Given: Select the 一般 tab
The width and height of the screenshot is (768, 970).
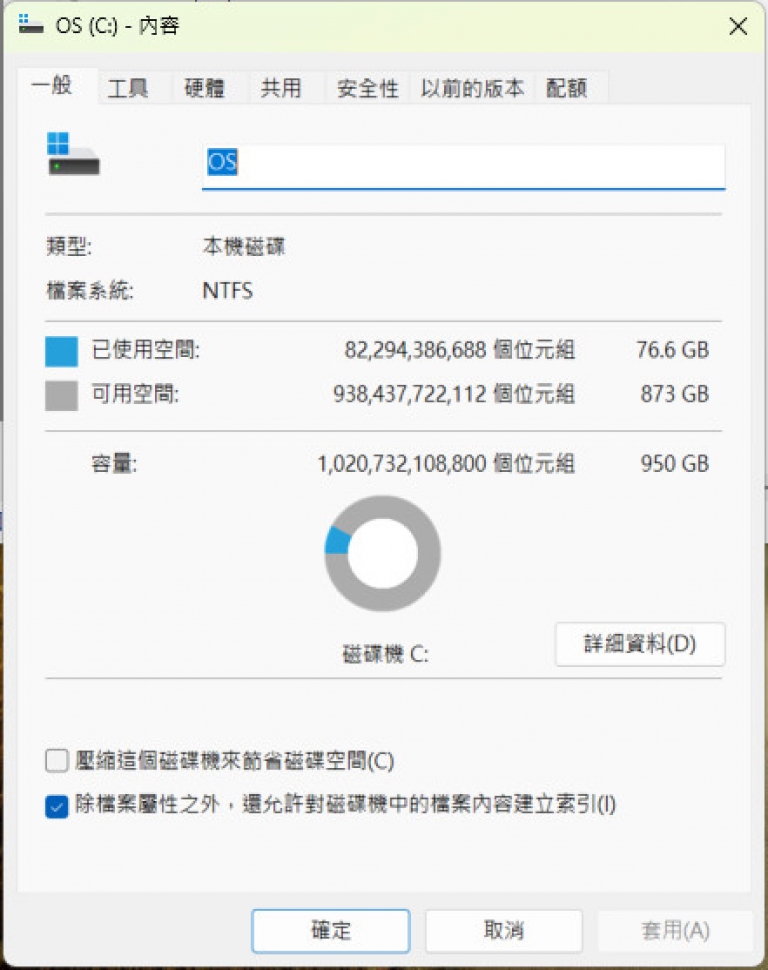Looking at the screenshot, I should 52,85.
